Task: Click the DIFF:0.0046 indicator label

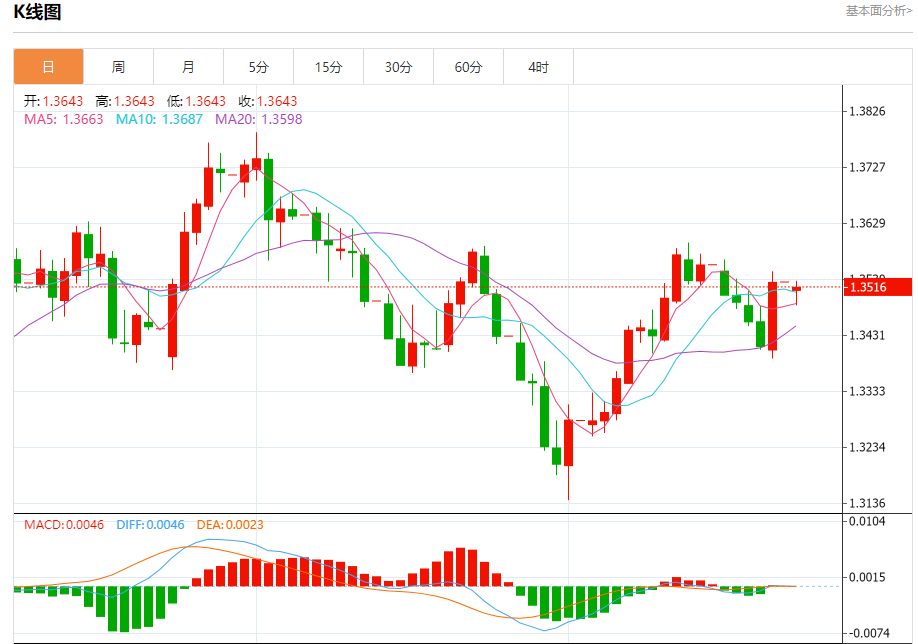Action: [x=150, y=525]
